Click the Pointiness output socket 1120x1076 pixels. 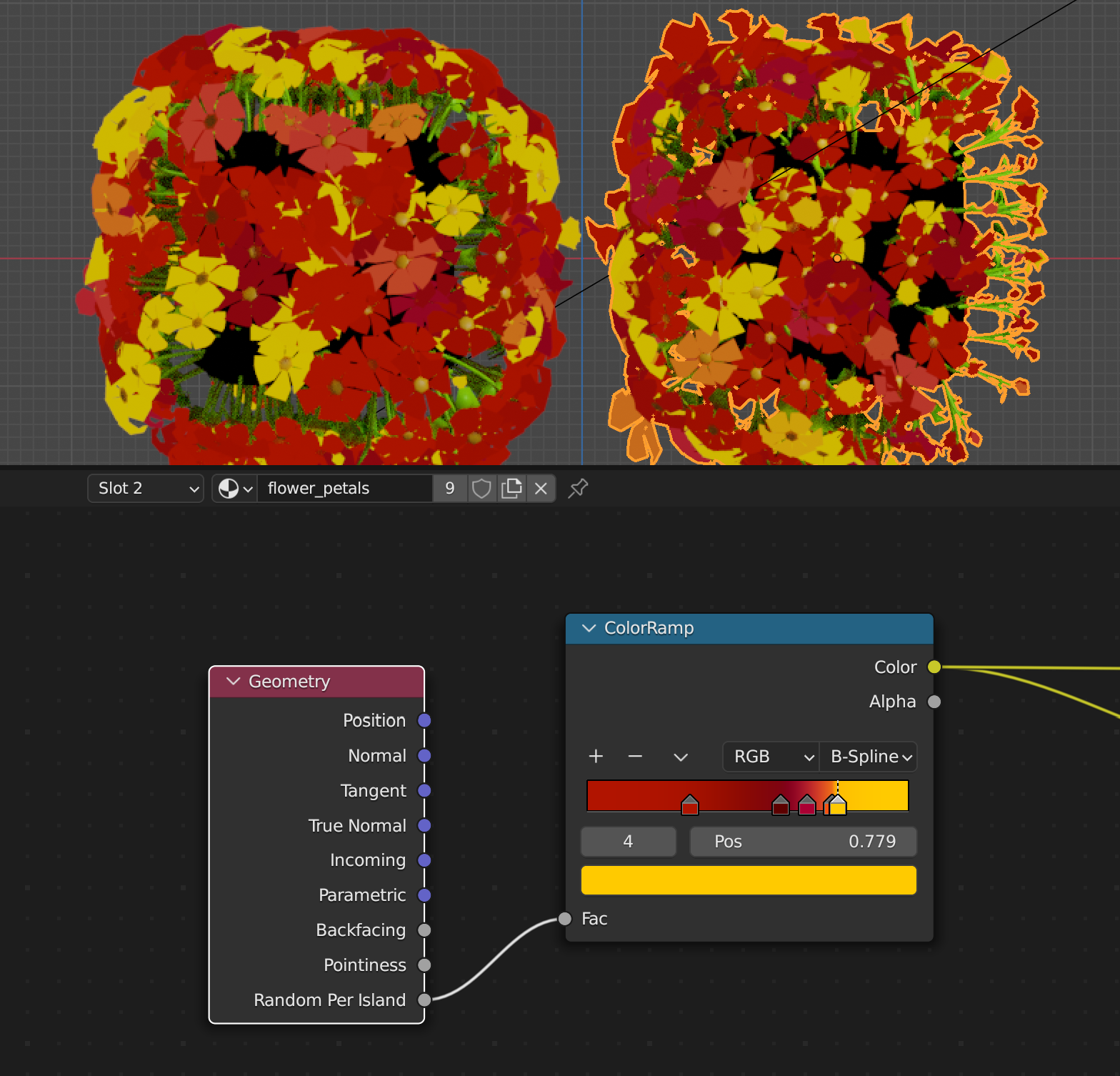point(424,965)
